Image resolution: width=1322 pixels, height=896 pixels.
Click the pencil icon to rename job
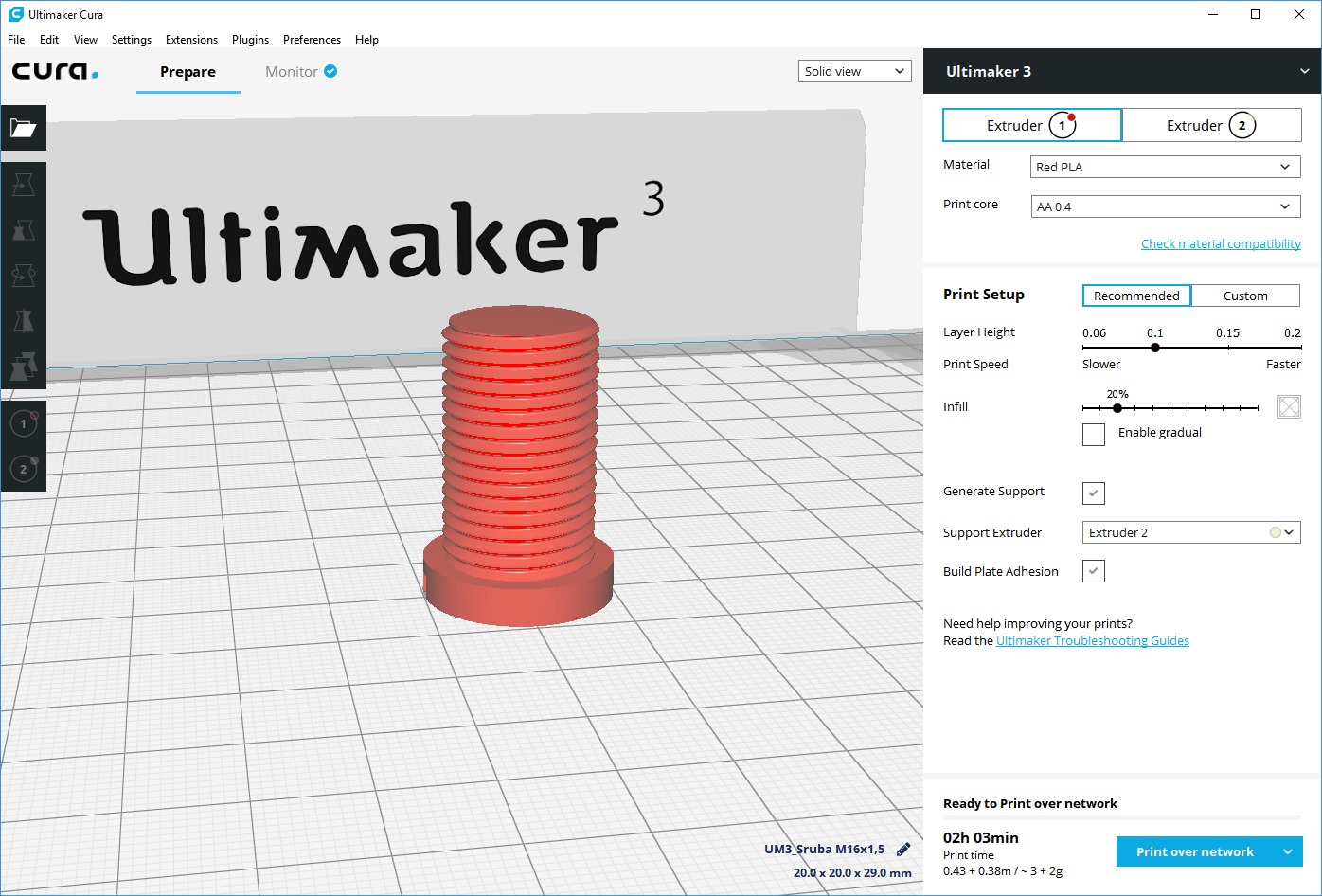pyautogui.click(x=903, y=850)
